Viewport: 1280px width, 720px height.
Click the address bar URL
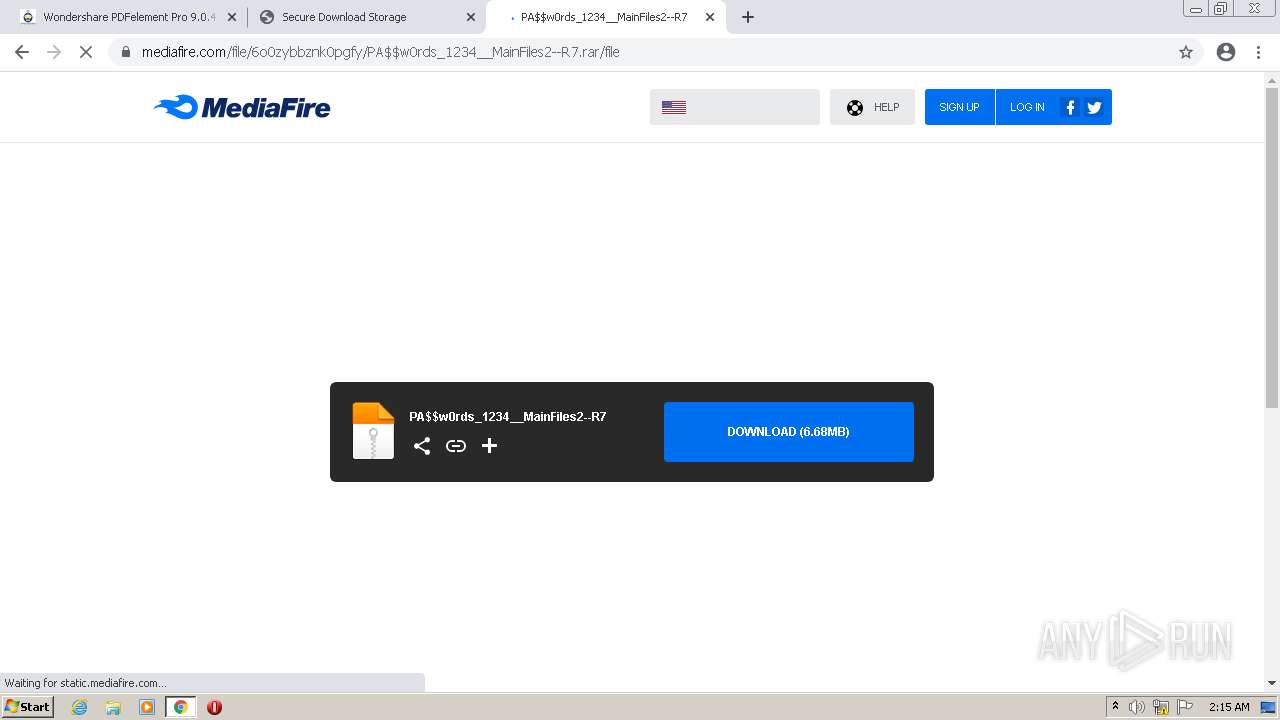pos(380,52)
